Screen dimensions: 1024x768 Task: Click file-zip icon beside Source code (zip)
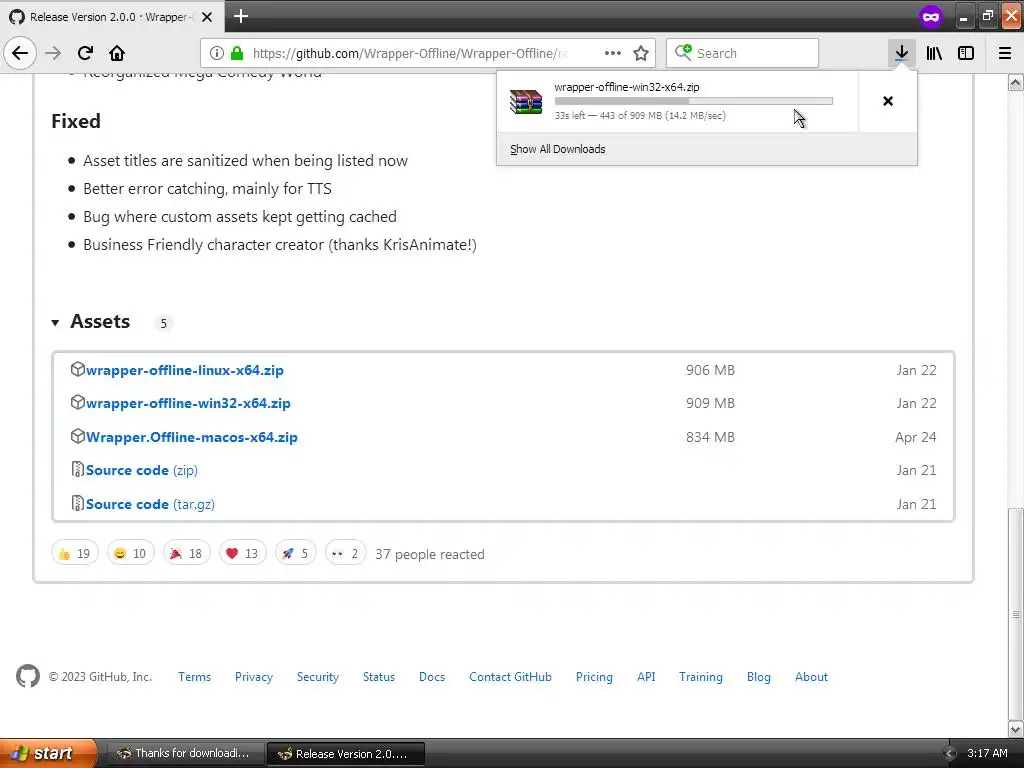click(78, 470)
